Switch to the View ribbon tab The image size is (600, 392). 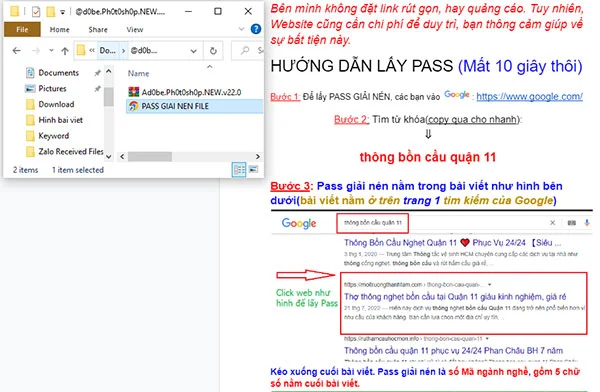pyautogui.click(x=135, y=29)
